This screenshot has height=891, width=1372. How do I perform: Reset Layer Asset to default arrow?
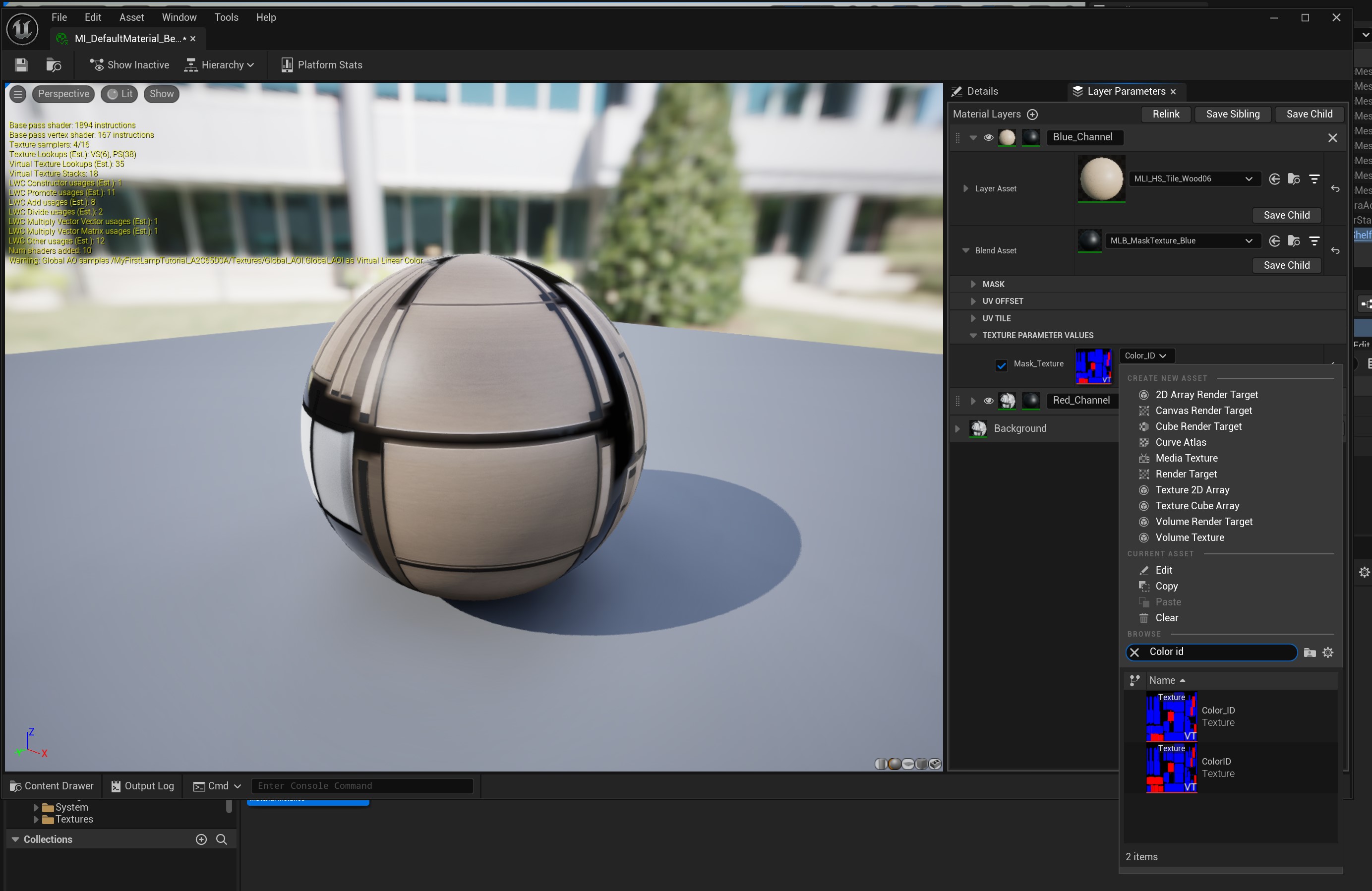pyautogui.click(x=1334, y=189)
